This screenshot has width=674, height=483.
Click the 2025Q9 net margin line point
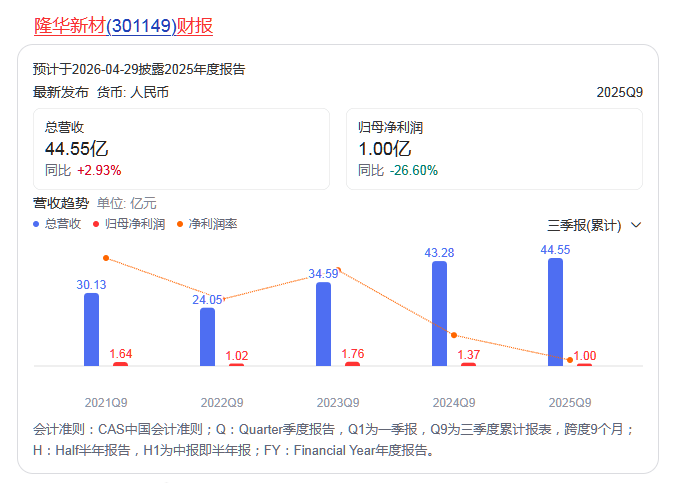pos(570,359)
